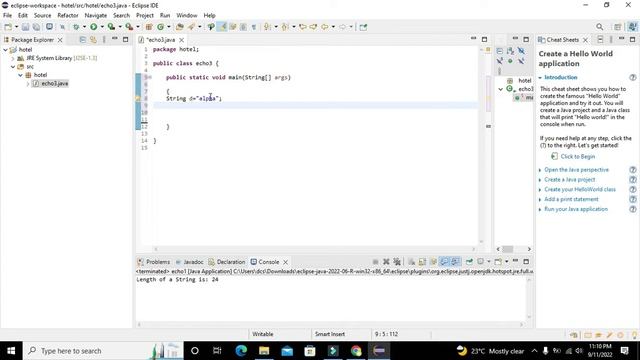This screenshot has height=360, width=640.
Task: Close the echo3.java editor tab
Action: 182,40
